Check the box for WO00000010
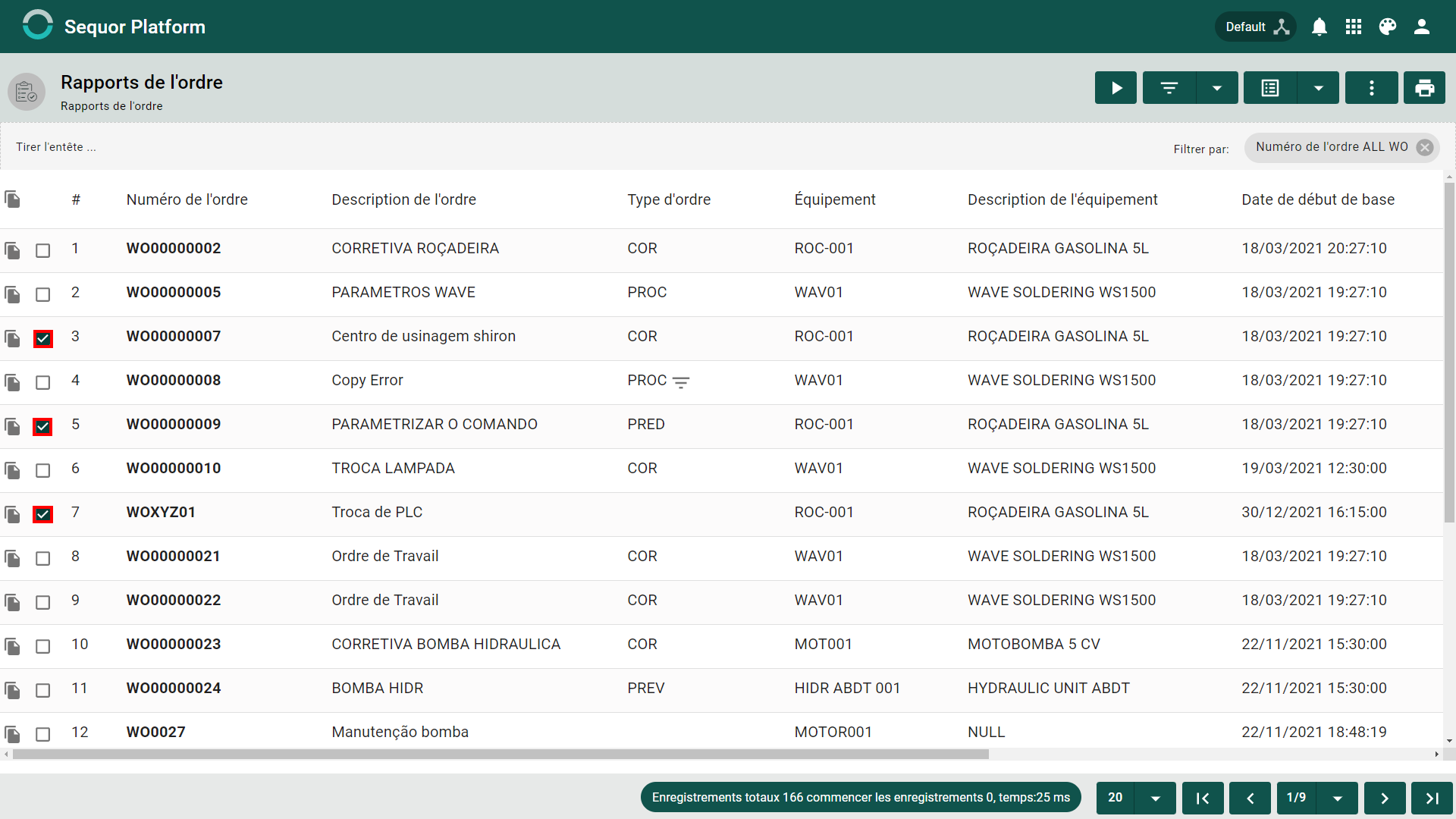 [x=43, y=470]
